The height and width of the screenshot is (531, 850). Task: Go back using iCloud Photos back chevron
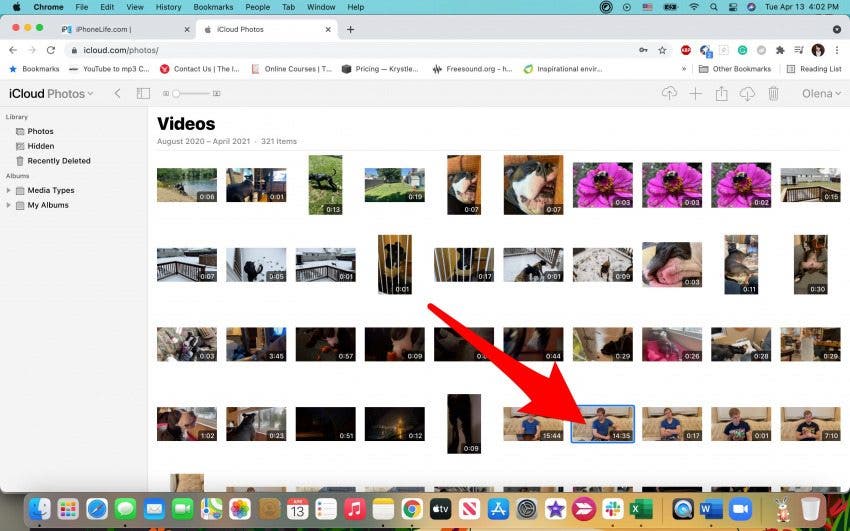pyautogui.click(x=117, y=93)
